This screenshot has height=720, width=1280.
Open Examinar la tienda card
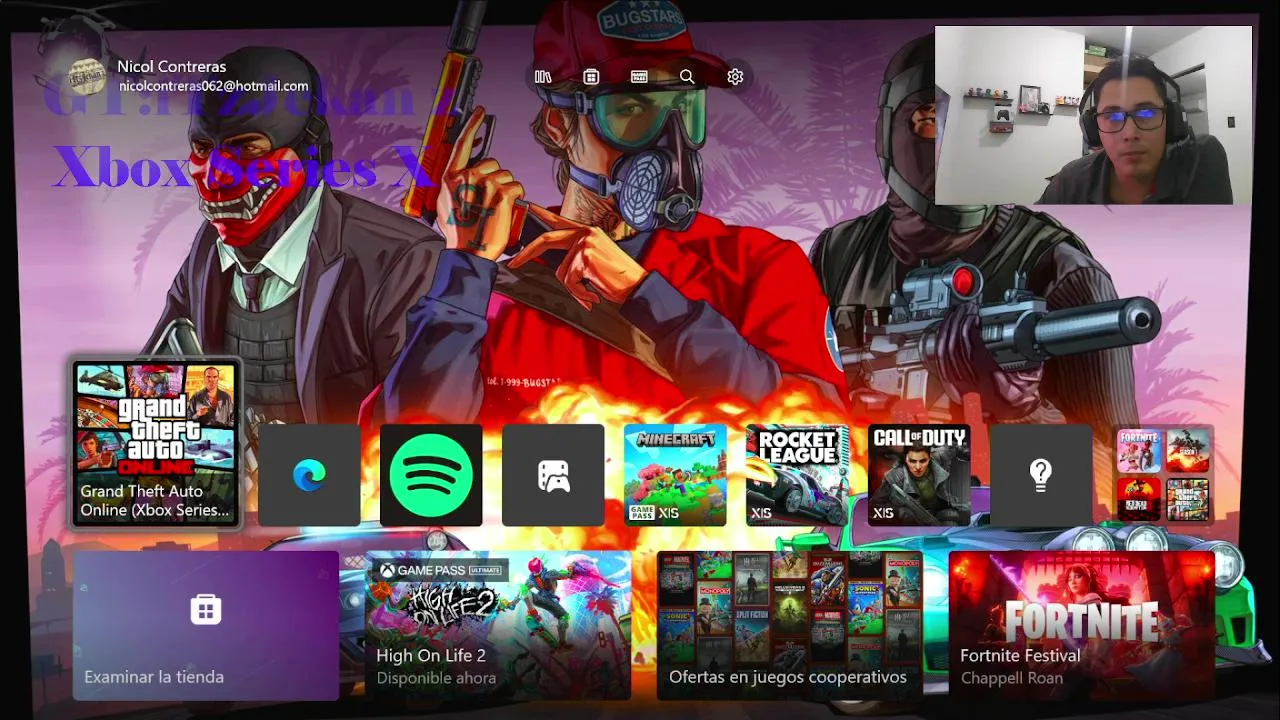206,625
